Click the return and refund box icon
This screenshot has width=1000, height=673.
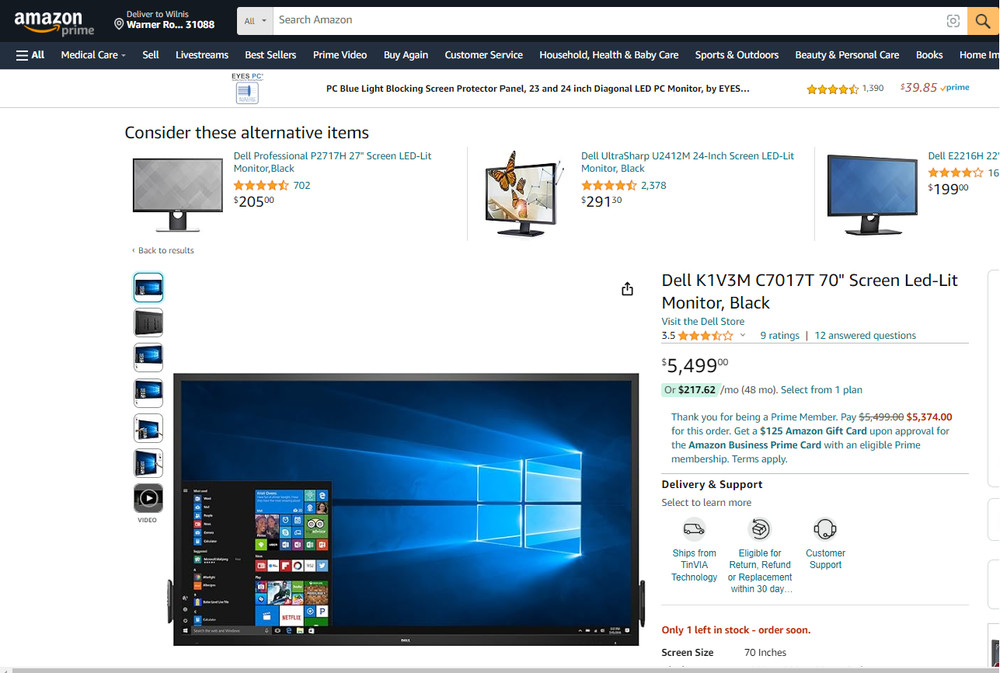coord(760,529)
